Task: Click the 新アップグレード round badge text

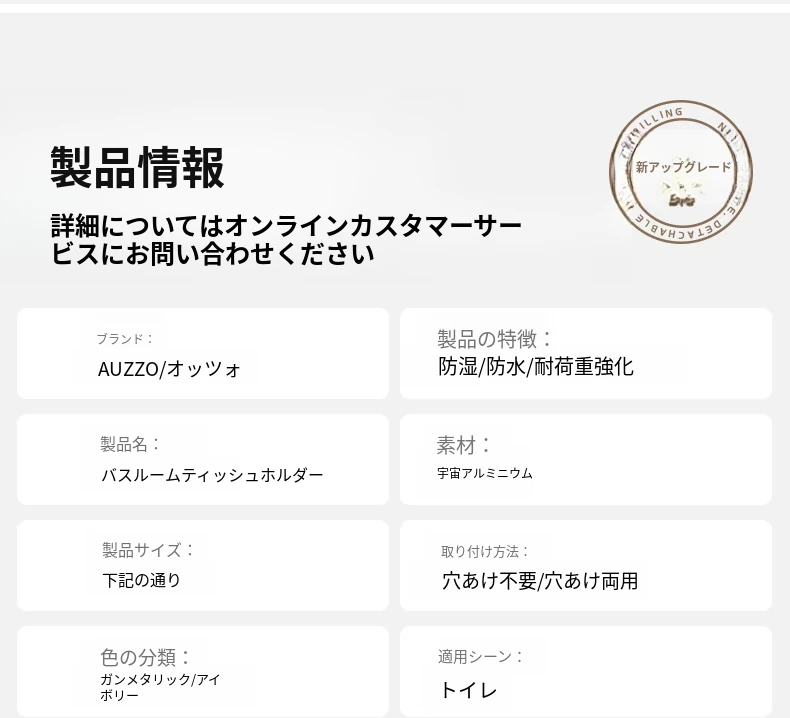Action: pyautogui.click(x=683, y=167)
